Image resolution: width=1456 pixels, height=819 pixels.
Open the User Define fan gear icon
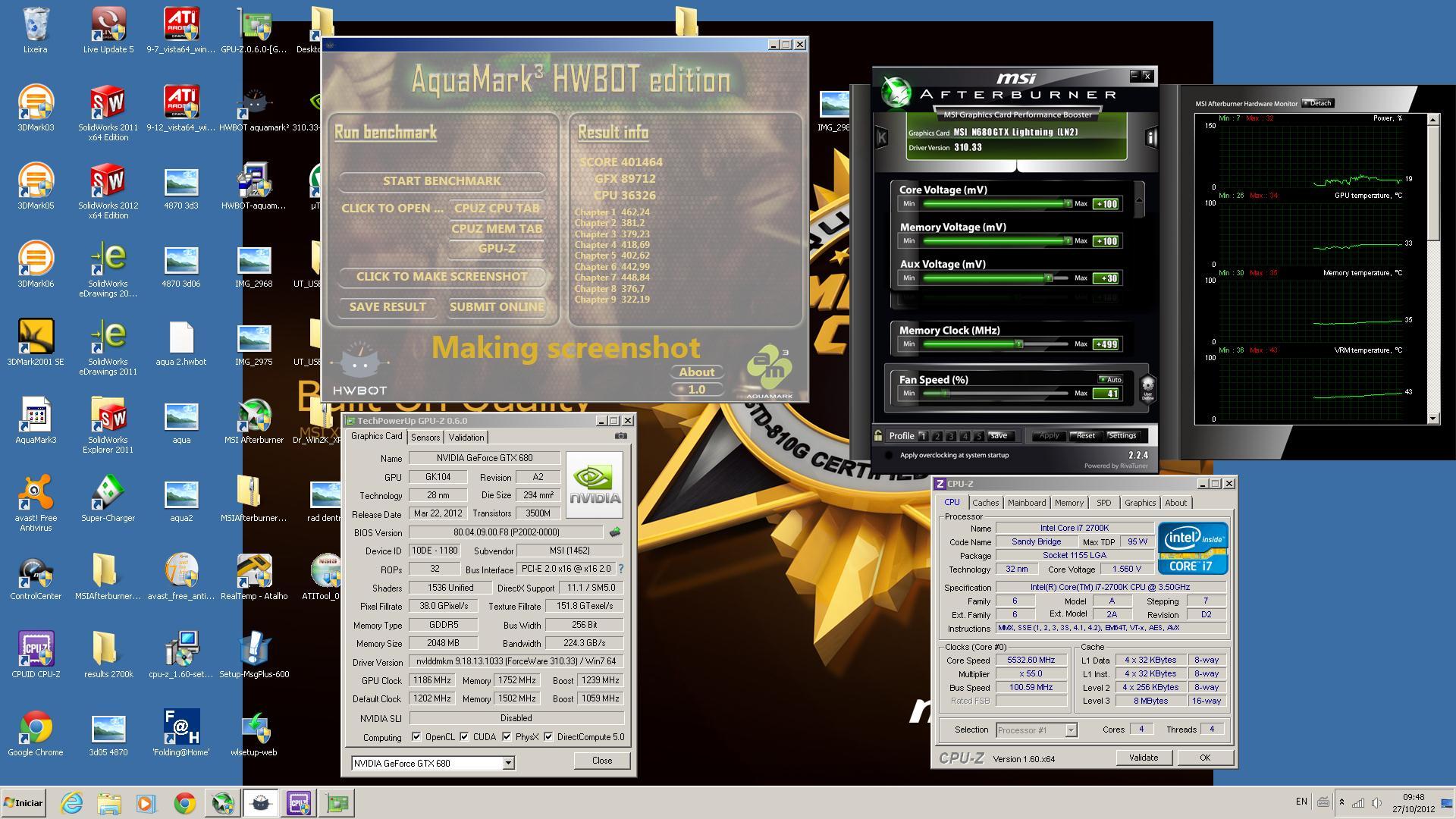[x=1147, y=387]
